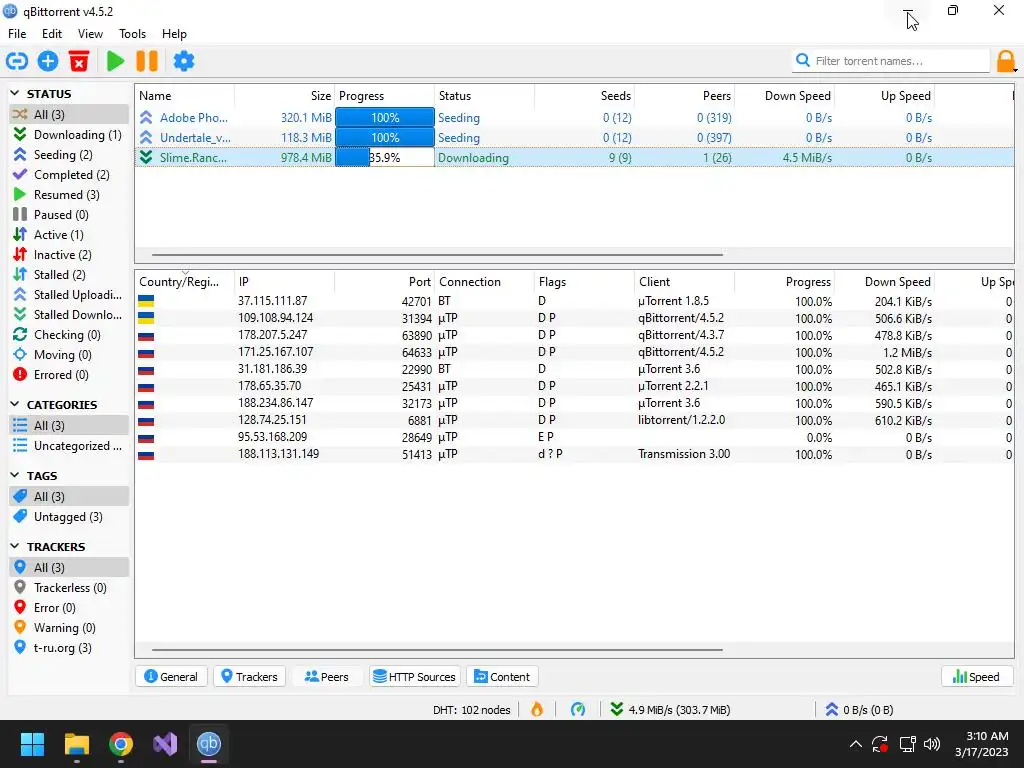Open the View menu
Viewport: 1024px width, 768px height.
coord(90,34)
